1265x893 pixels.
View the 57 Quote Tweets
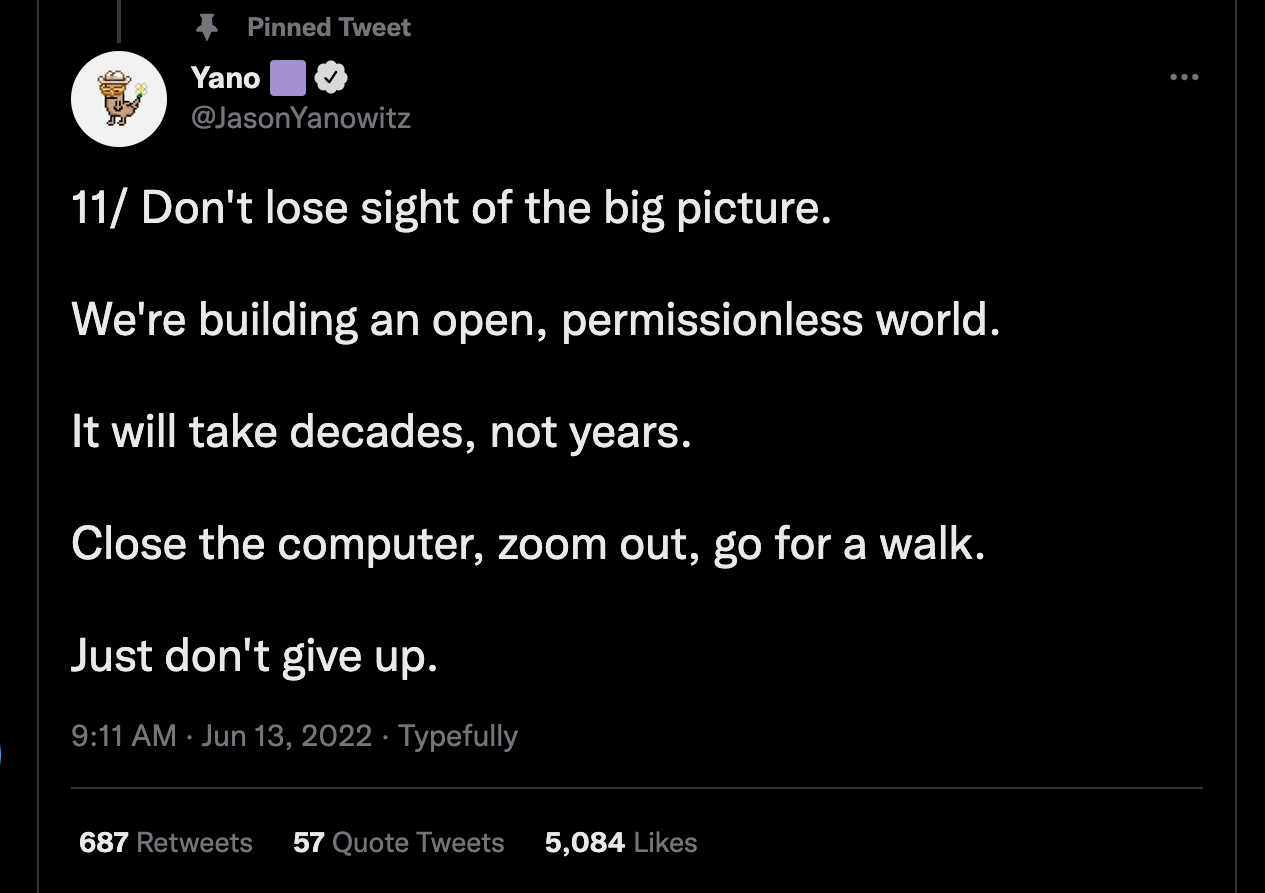click(x=399, y=842)
